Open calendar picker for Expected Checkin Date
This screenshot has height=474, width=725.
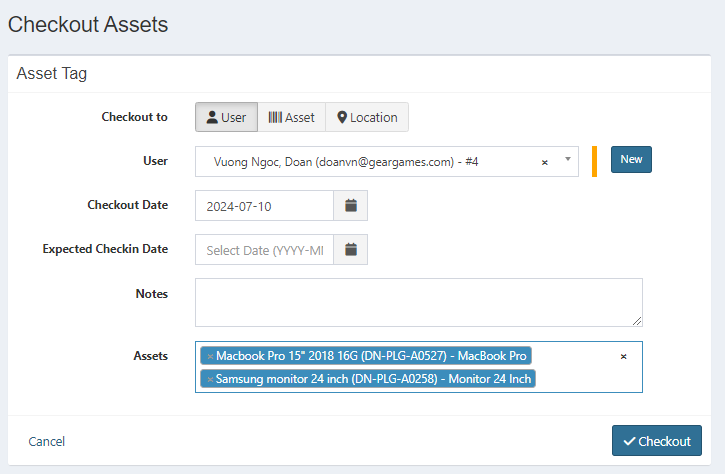pyautogui.click(x=351, y=250)
